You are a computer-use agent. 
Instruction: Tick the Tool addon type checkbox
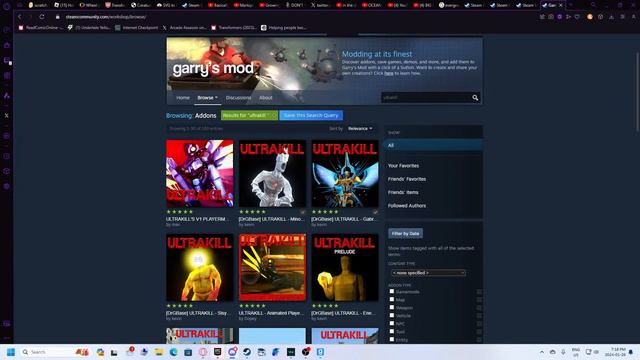(392, 331)
